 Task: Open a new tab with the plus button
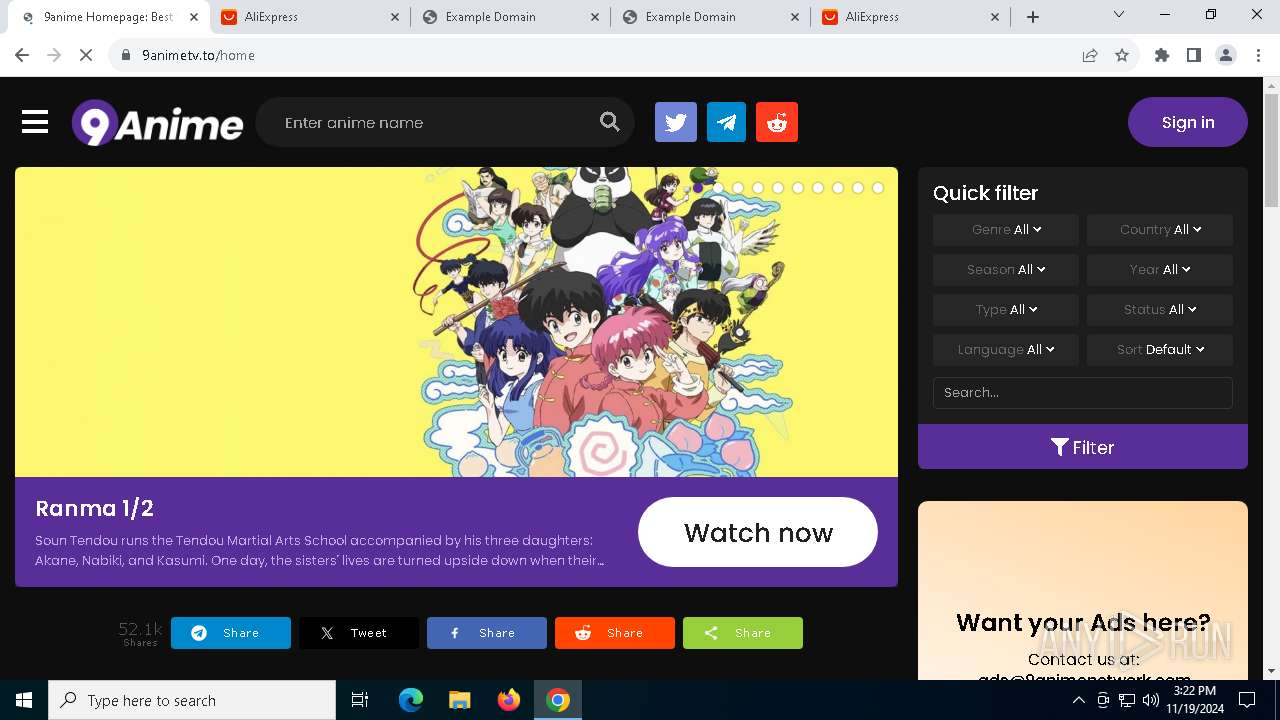tap(1033, 17)
